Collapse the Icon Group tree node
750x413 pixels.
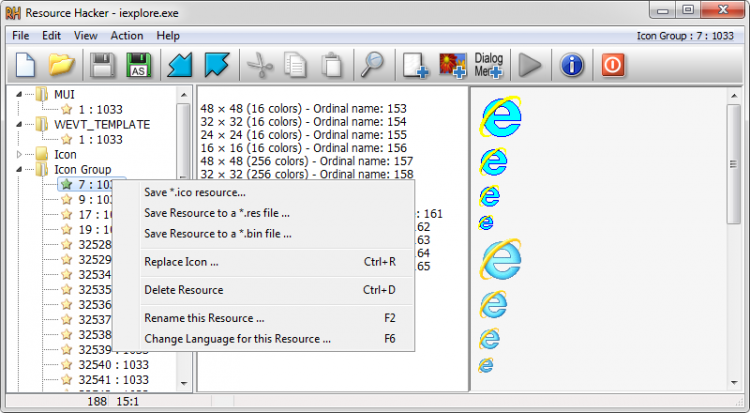[x=19, y=169]
